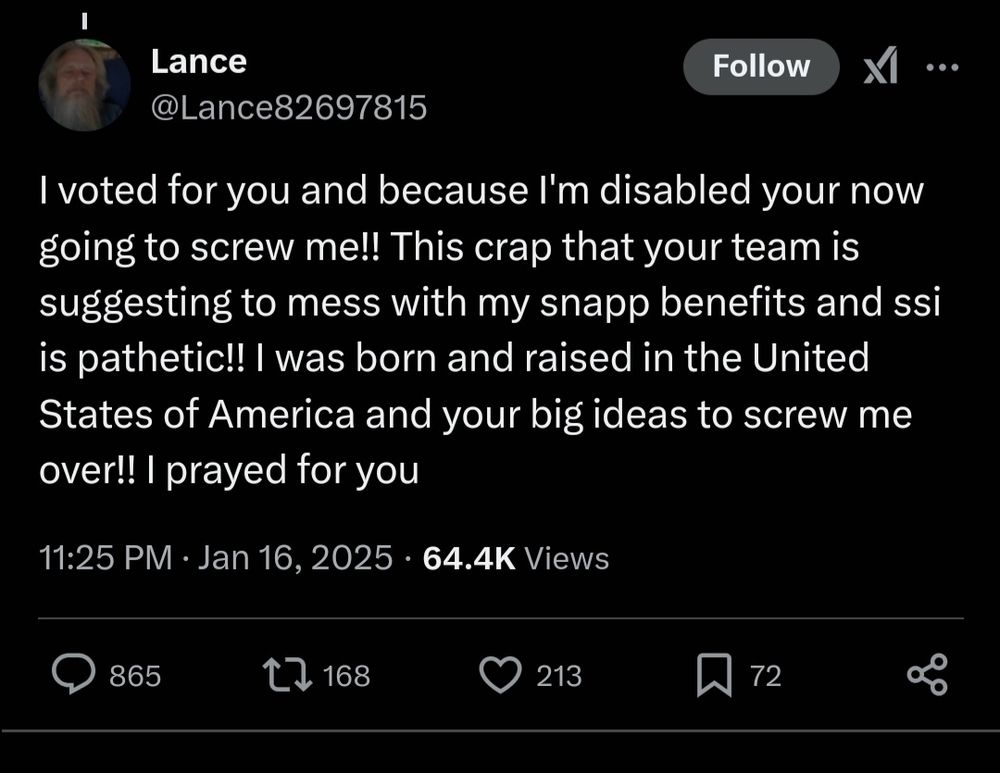Open the @Lance82697815 handle link
This screenshot has height=773, width=1000.
288,106
